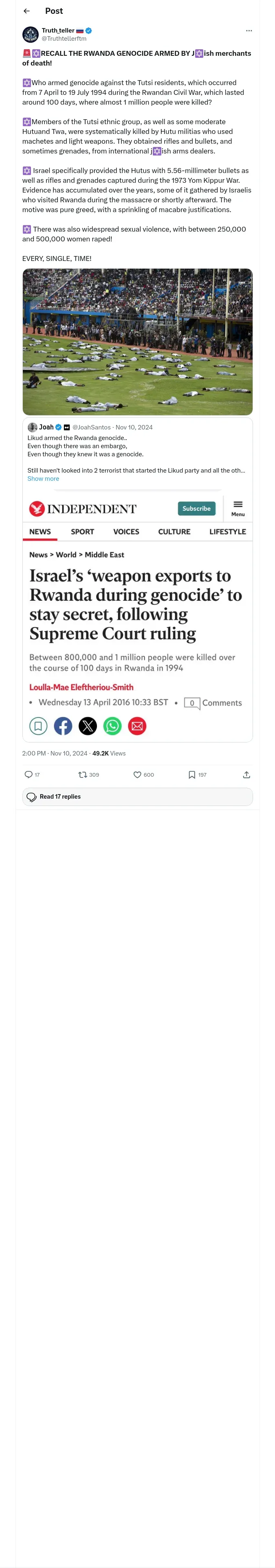The width and height of the screenshot is (275, 1568).
Task: Toggle like on the post
Action: tap(137, 774)
